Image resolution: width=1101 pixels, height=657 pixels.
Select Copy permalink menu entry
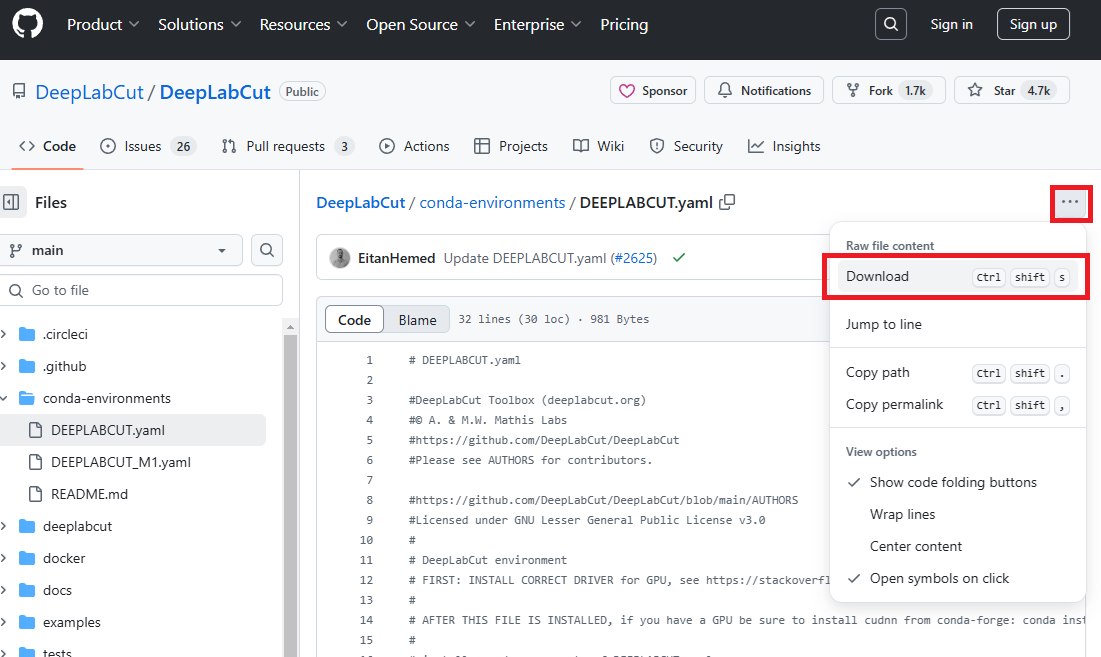[958, 405]
